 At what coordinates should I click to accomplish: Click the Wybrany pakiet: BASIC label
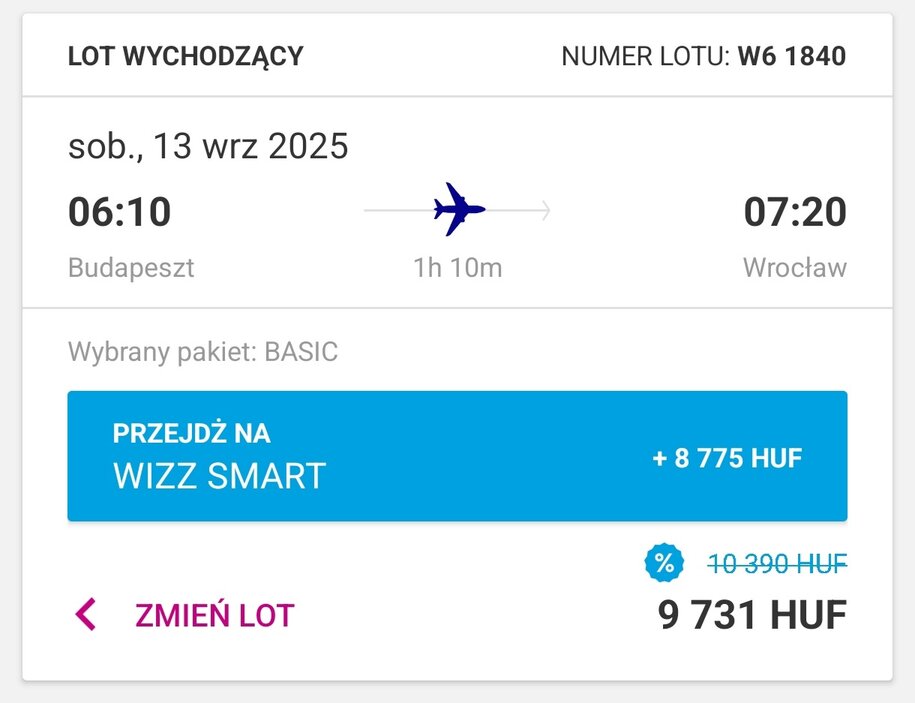point(203,352)
